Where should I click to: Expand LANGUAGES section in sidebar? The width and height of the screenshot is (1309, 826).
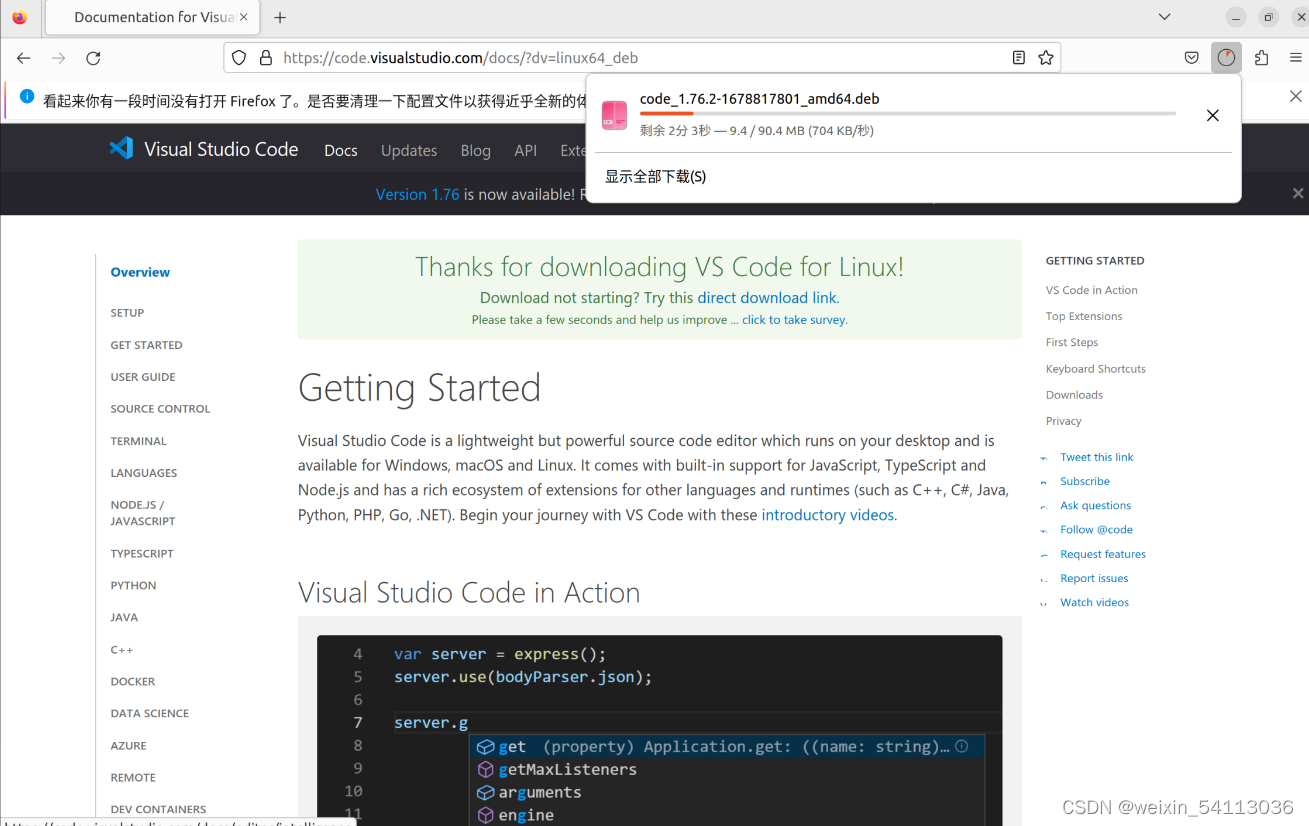[x=143, y=473]
